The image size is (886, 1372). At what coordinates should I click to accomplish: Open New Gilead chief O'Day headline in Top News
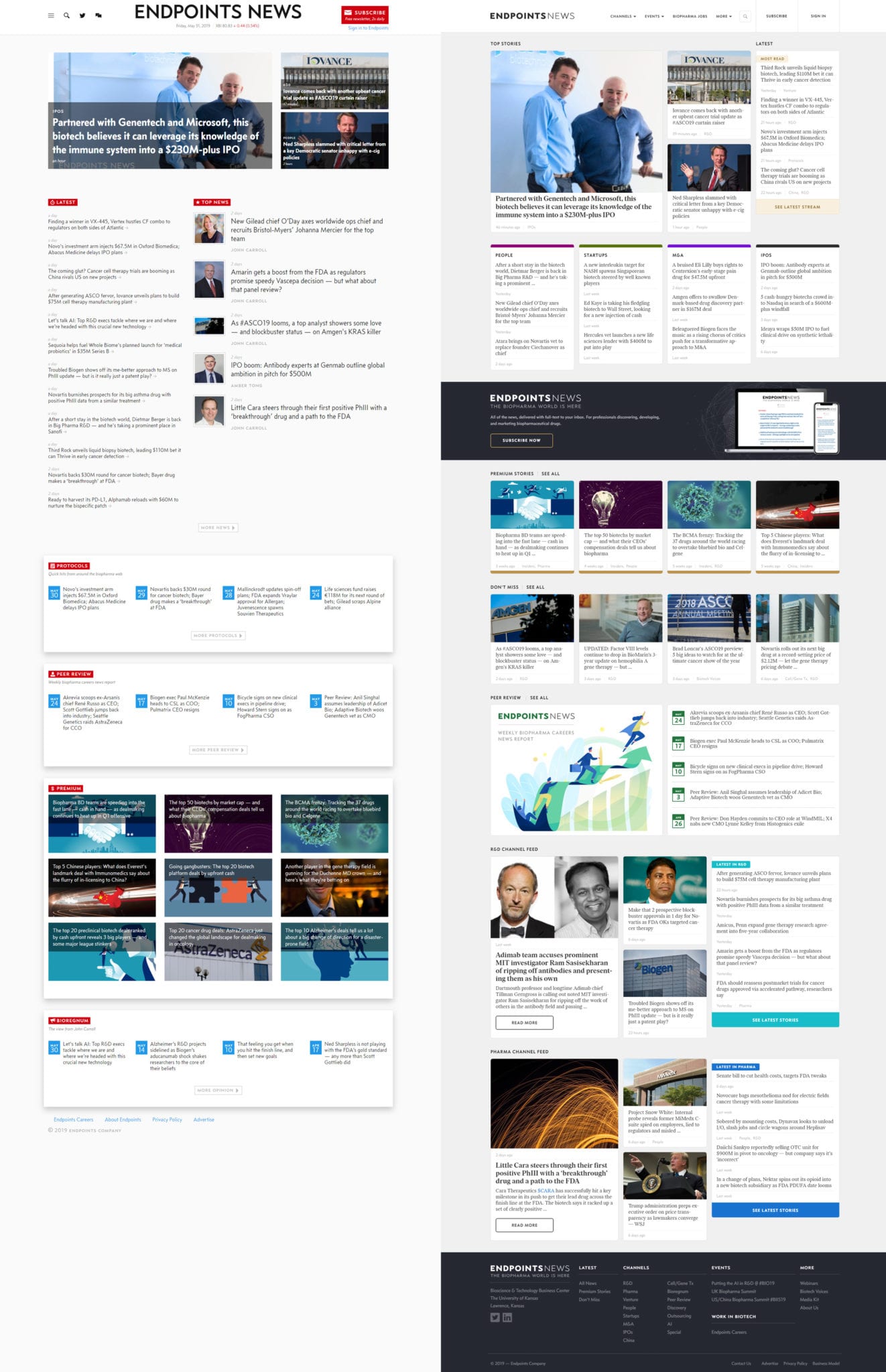click(307, 230)
